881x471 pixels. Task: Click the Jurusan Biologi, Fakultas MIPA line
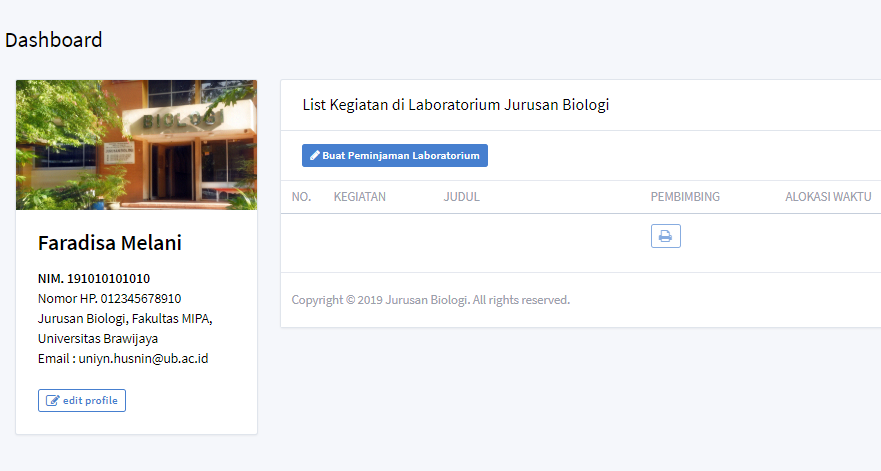125,318
